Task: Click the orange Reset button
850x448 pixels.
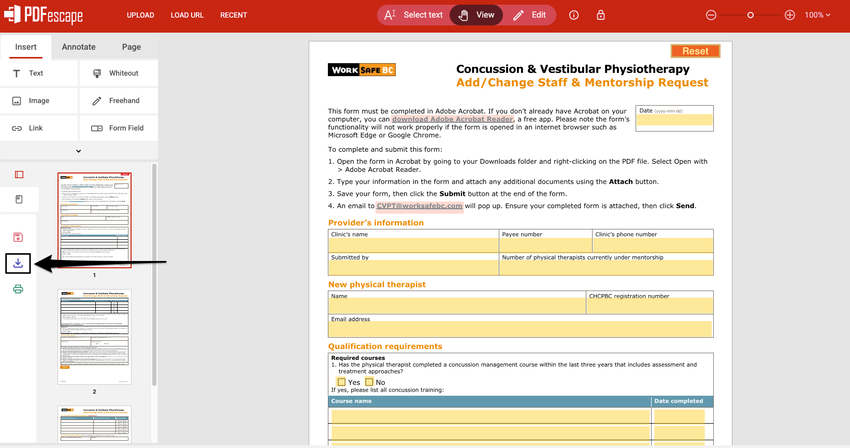Action: click(696, 51)
